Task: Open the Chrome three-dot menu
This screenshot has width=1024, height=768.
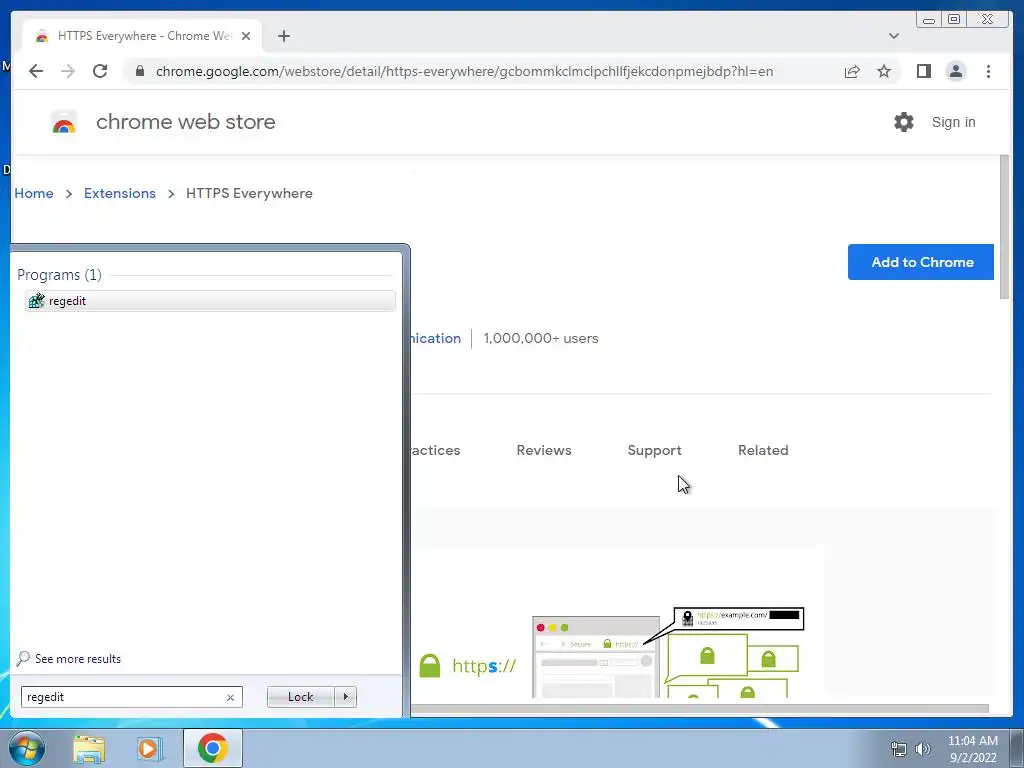Action: [x=988, y=71]
